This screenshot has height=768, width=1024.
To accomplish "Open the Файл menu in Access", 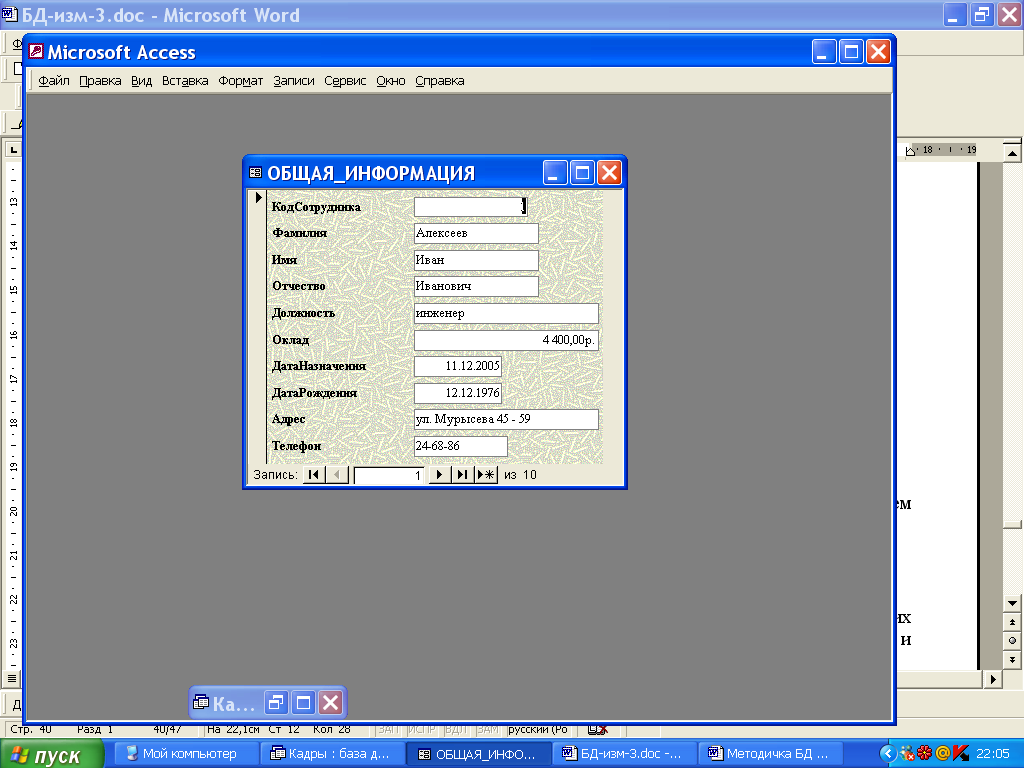I will (54, 81).
